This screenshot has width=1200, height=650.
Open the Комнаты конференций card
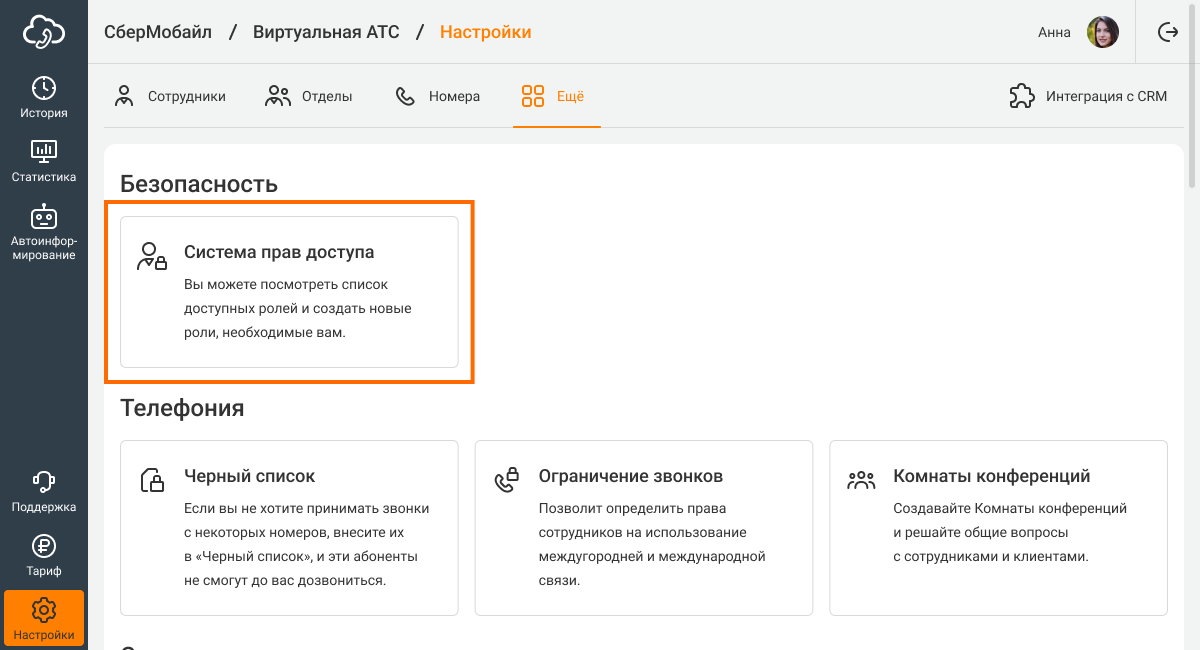[998, 527]
